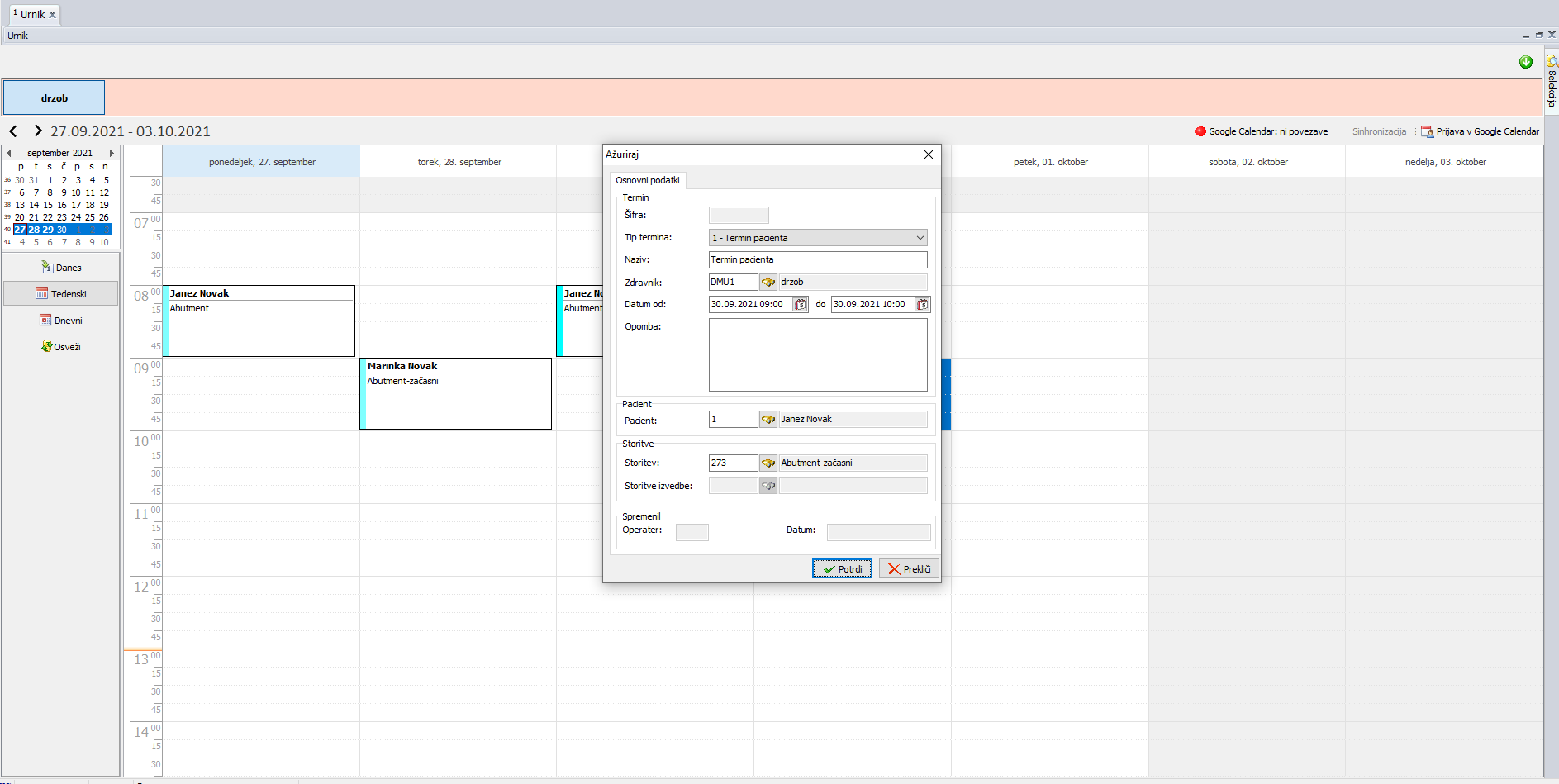Viewport: 1559px width, 784px height.
Task: Open service lookup beside Storitev field
Action: point(768,463)
